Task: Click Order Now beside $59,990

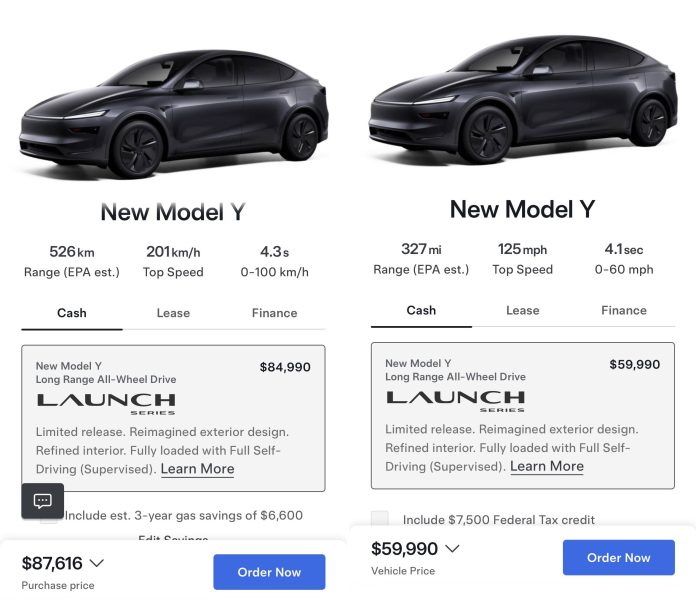Action: 619,557
